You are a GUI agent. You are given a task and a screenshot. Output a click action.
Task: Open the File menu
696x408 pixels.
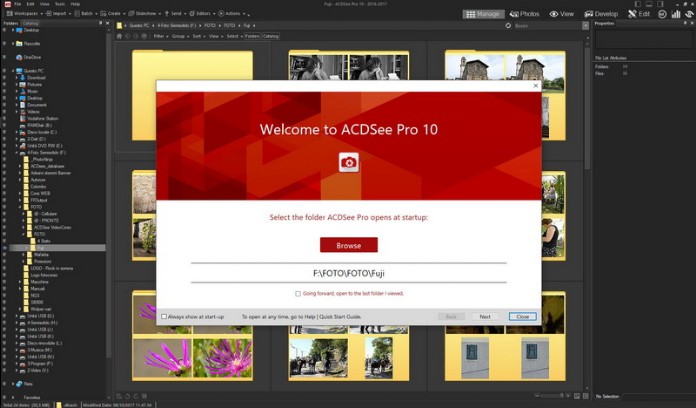[17, 4]
